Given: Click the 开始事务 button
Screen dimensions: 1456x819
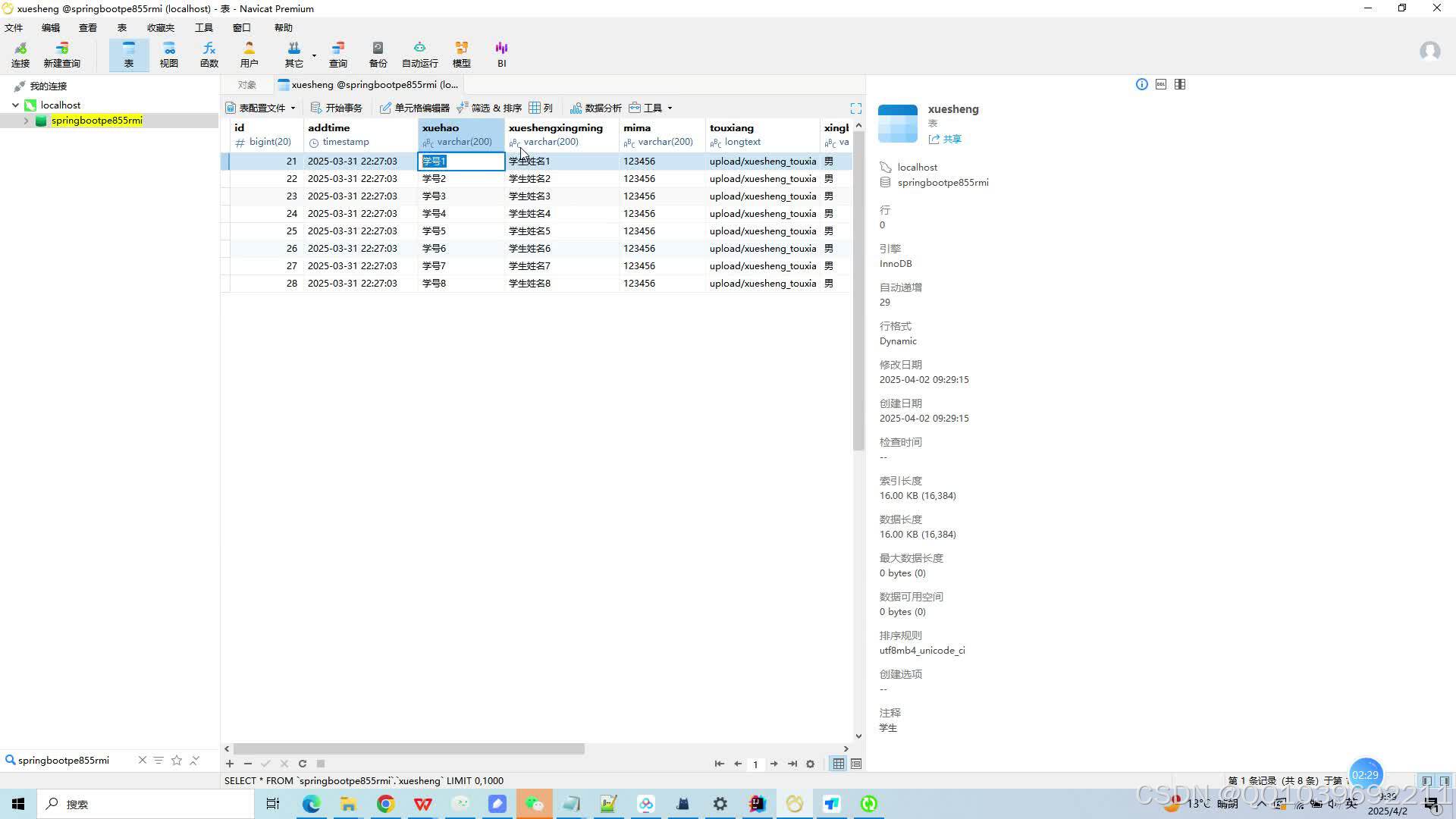Looking at the screenshot, I should click(x=337, y=108).
